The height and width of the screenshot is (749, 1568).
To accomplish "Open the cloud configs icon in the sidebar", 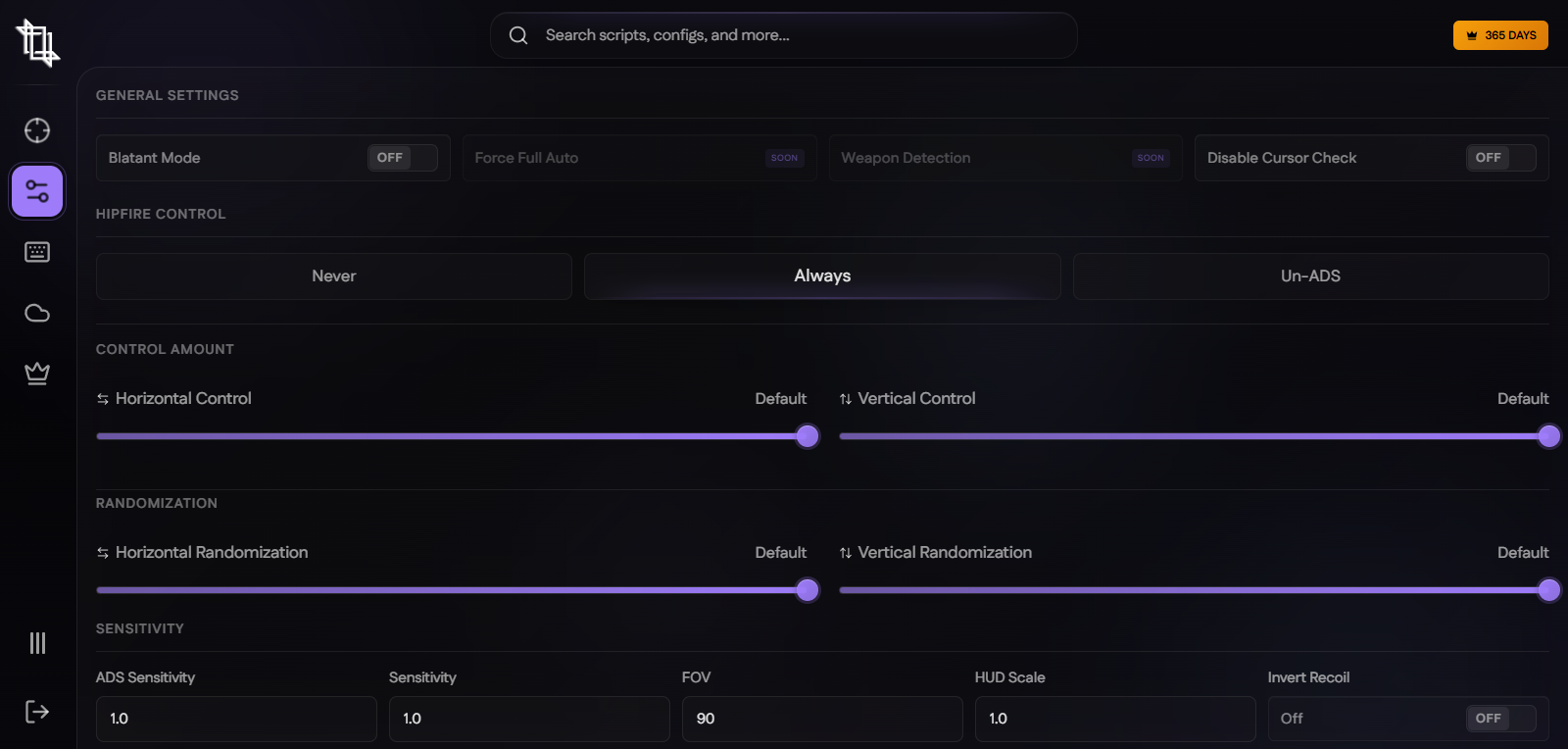I will [x=37, y=313].
